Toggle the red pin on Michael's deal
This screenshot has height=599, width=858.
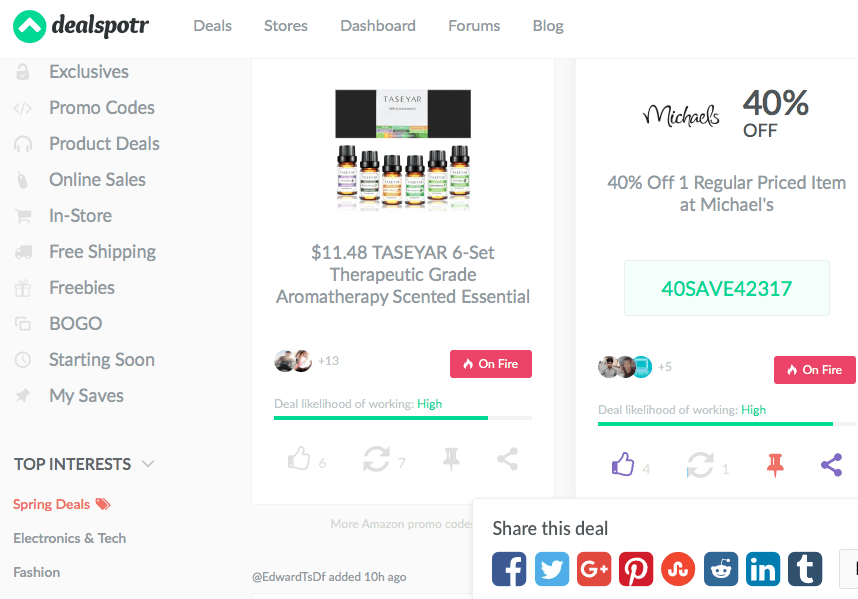point(775,465)
